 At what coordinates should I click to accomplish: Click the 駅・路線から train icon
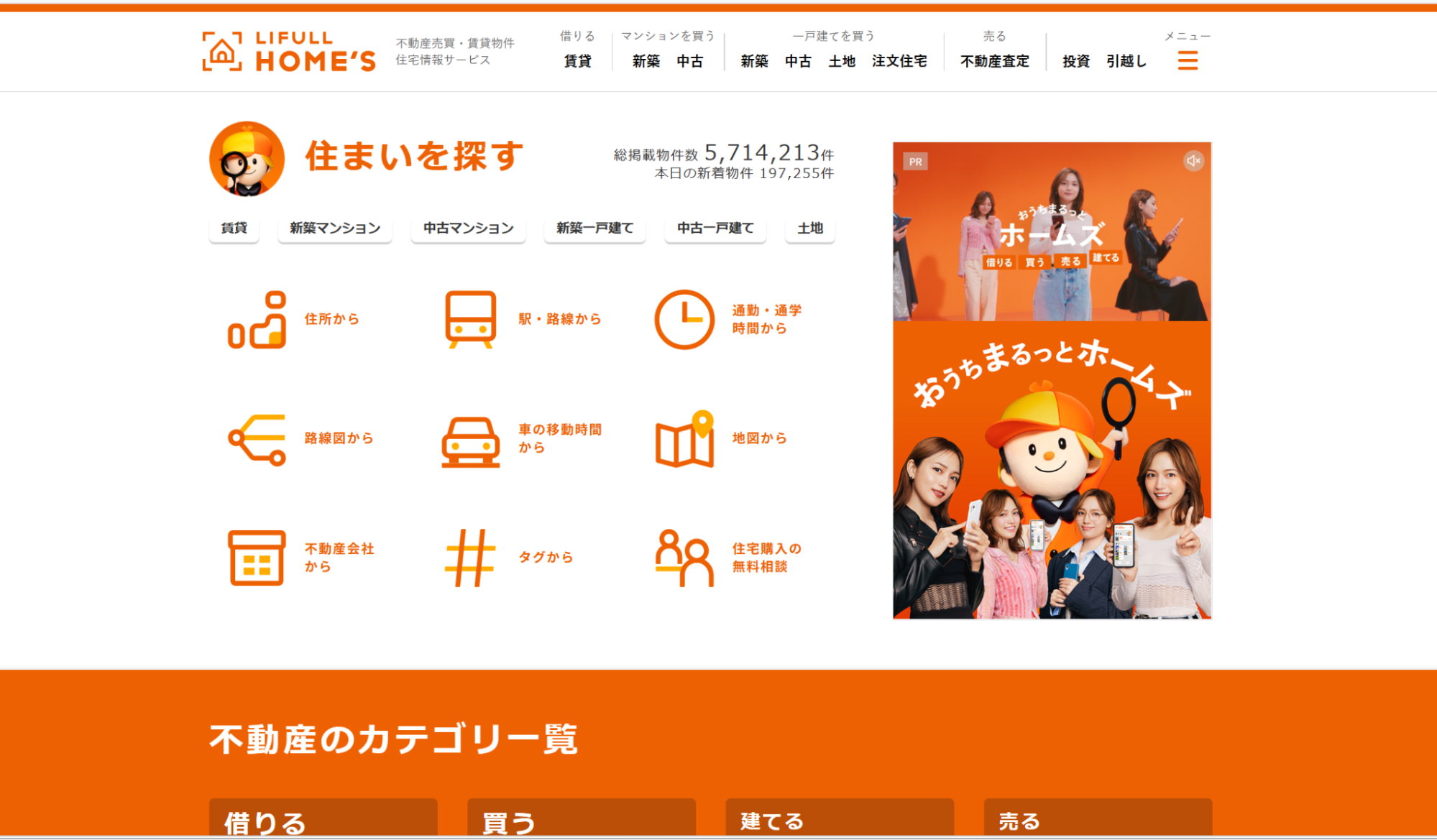point(470,318)
